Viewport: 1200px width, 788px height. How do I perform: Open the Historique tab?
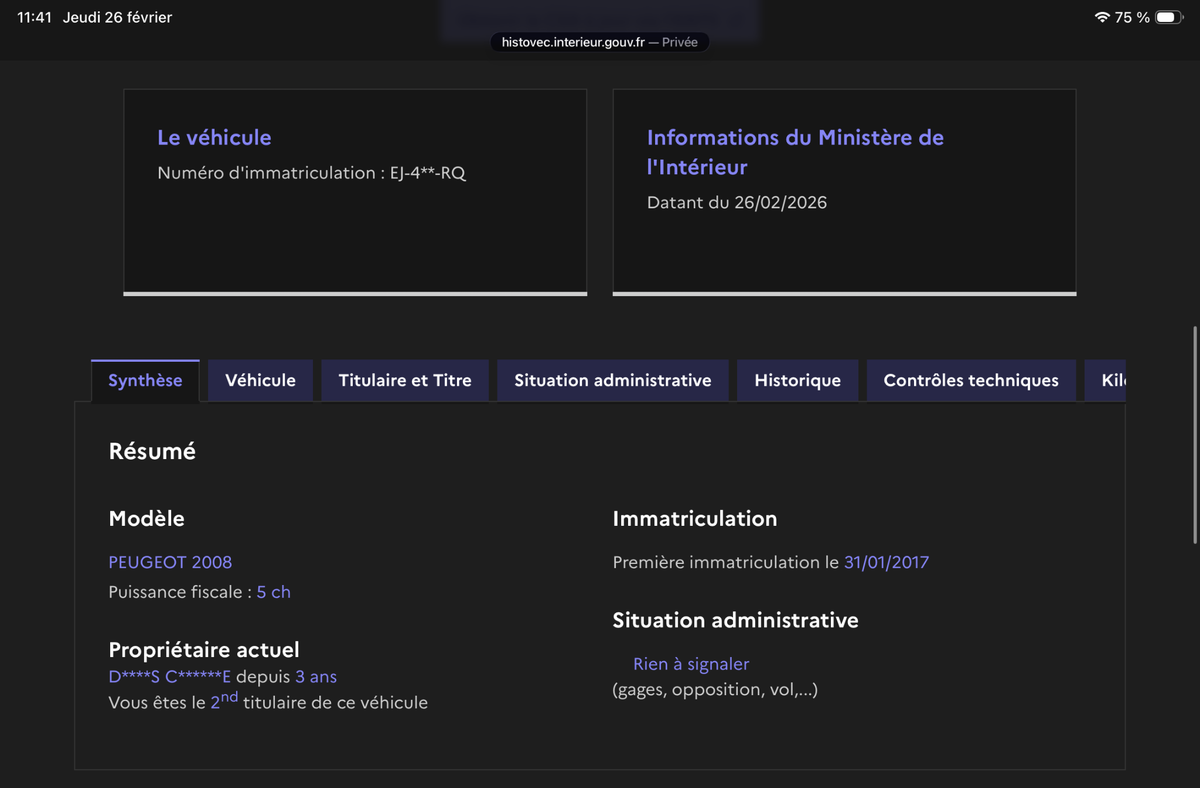coord(797,380)
